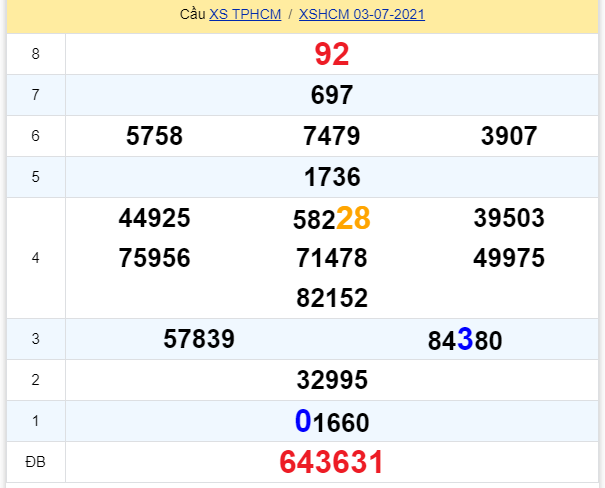The height and width of the screenshot is (488, 605).
Task: Click the number 44925 in row 4
Action: (x=155, y=219)
